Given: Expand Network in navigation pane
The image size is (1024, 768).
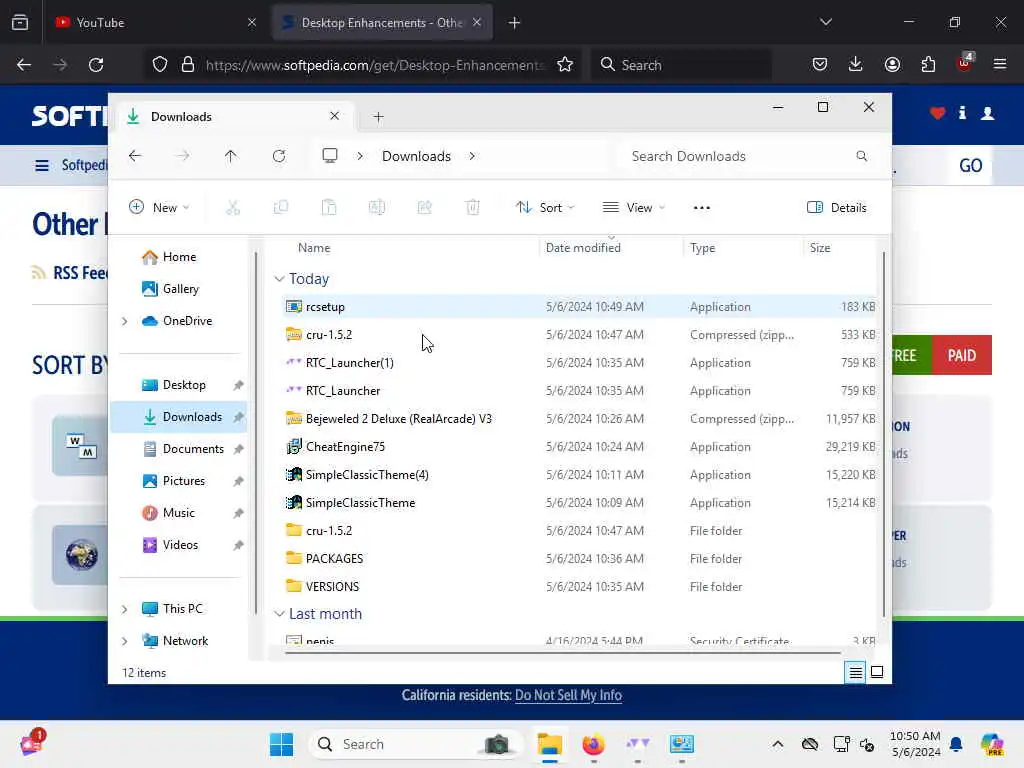Looking at the screenshot, I should pos(125,641).
